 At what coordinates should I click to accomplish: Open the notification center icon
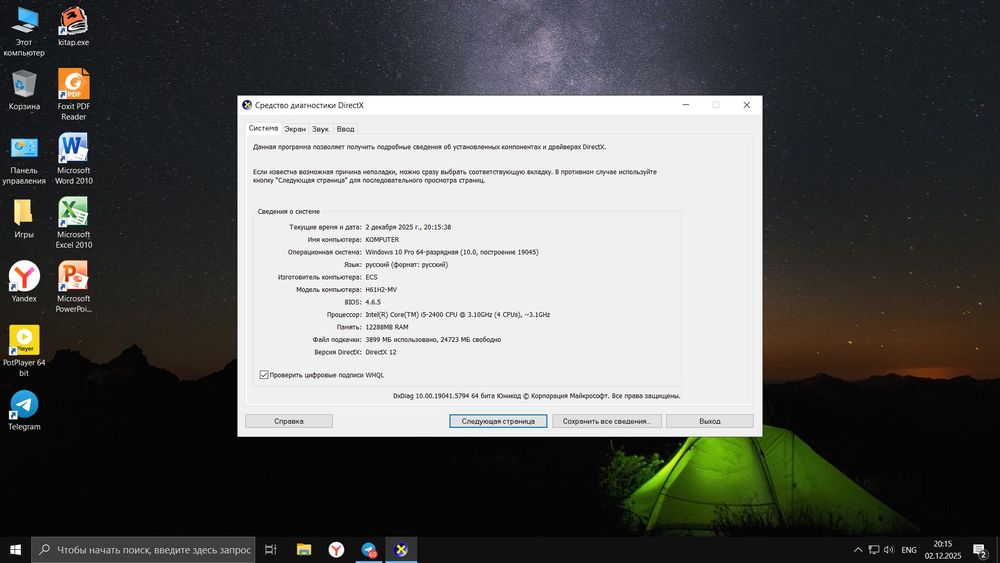(980, 550)
